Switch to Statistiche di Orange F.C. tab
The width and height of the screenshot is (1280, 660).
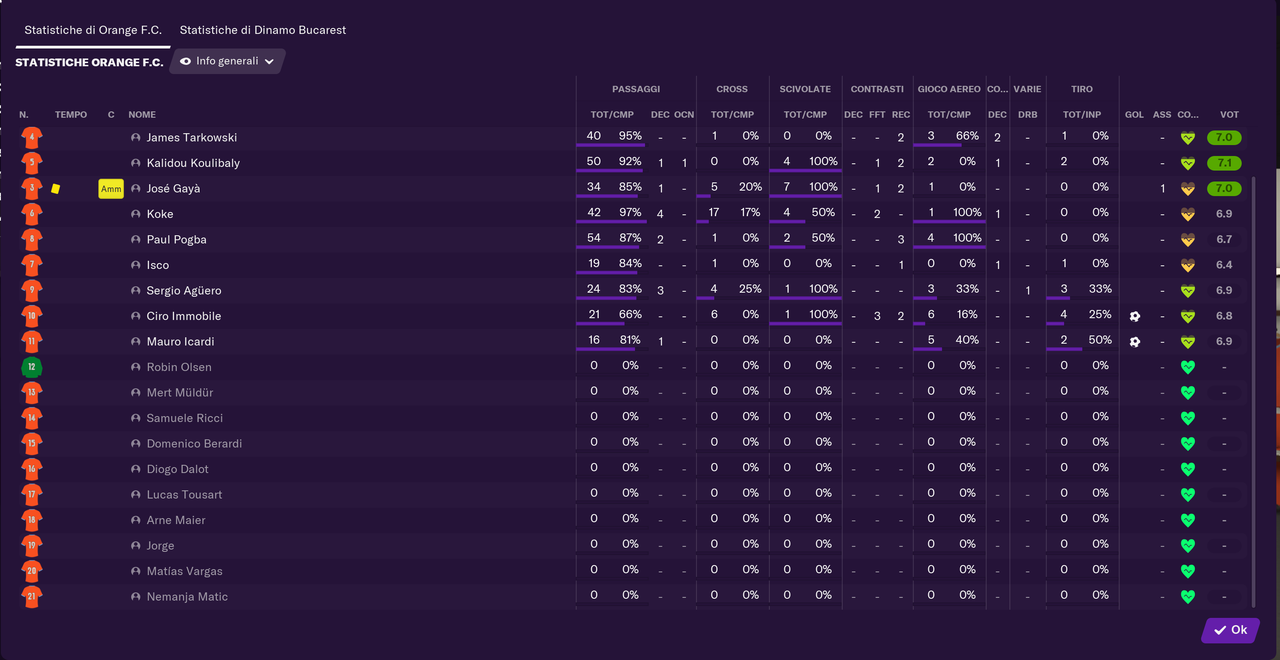pos(93,30)
